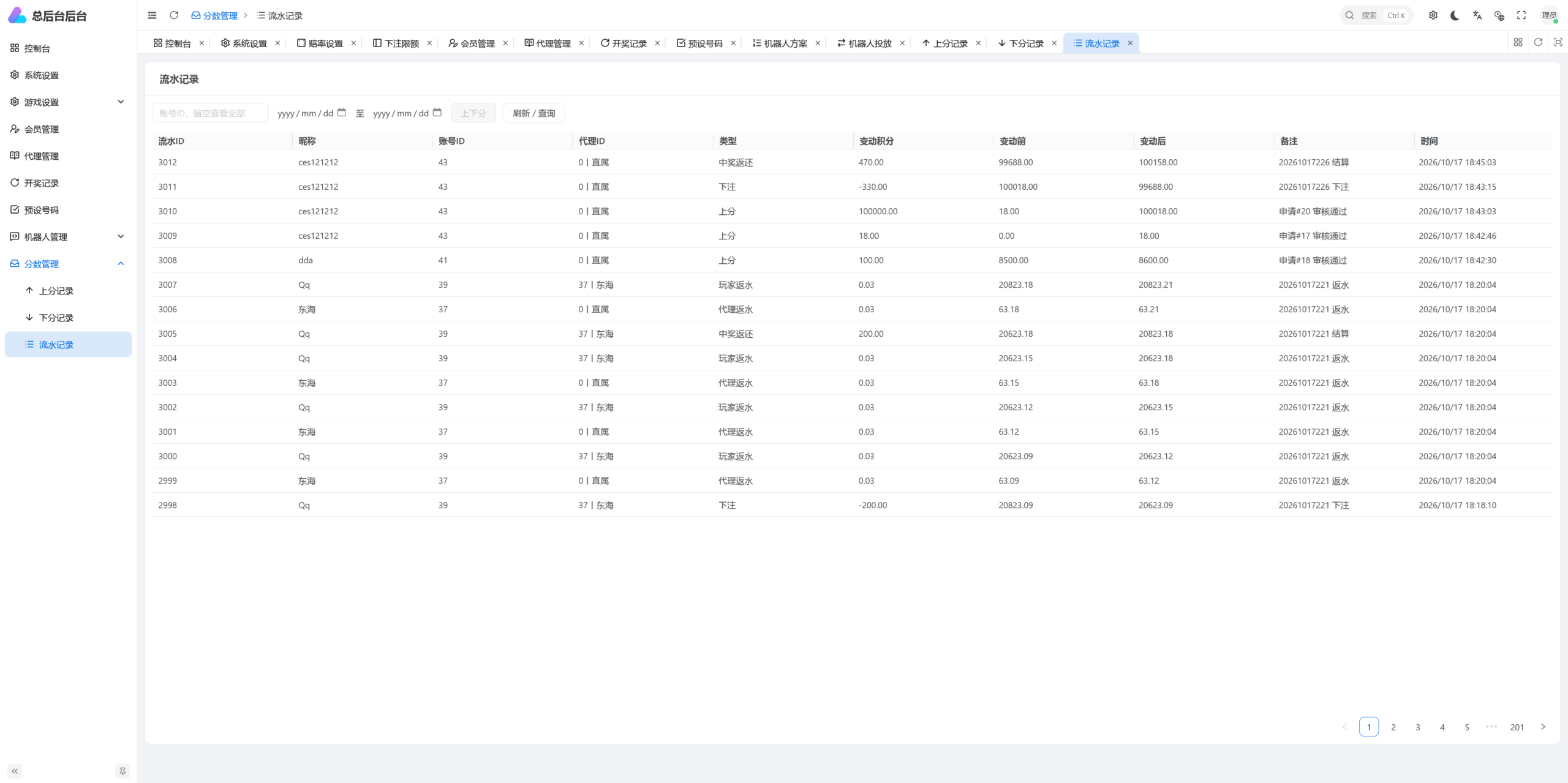Maximize content area icon

click(1558, 42)
